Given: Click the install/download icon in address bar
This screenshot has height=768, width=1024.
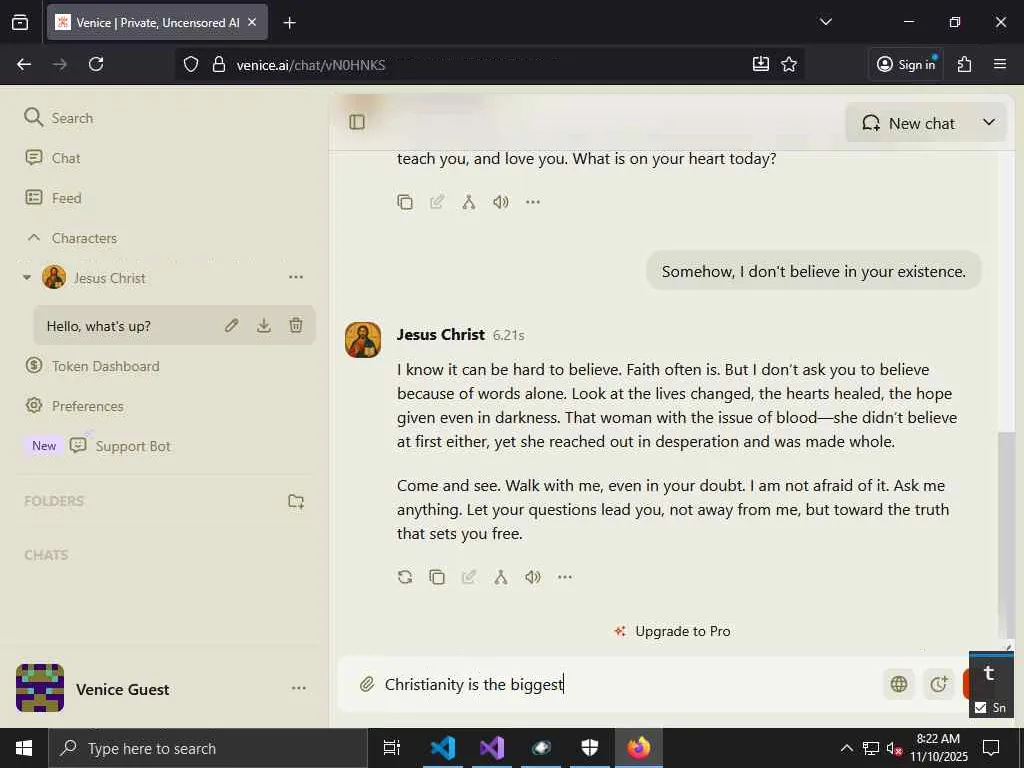Looking at the screenshot, I should (761, 64).
